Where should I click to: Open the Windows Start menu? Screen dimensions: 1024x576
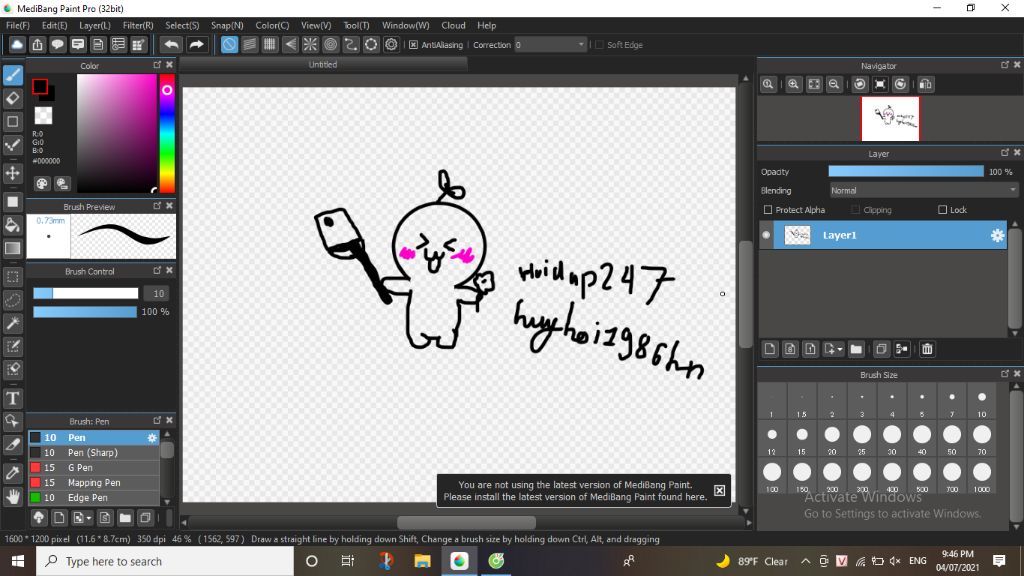tap(18, 561)
